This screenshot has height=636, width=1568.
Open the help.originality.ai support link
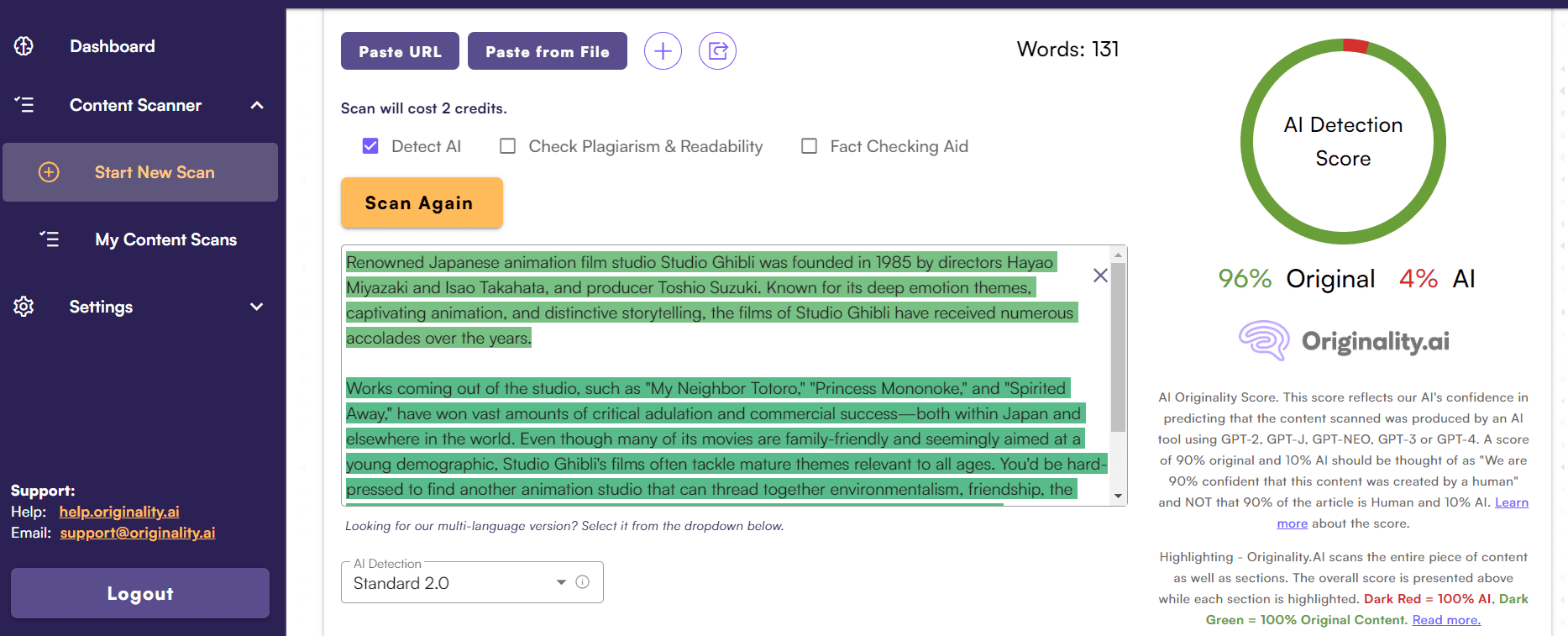(x=119, y=512)
